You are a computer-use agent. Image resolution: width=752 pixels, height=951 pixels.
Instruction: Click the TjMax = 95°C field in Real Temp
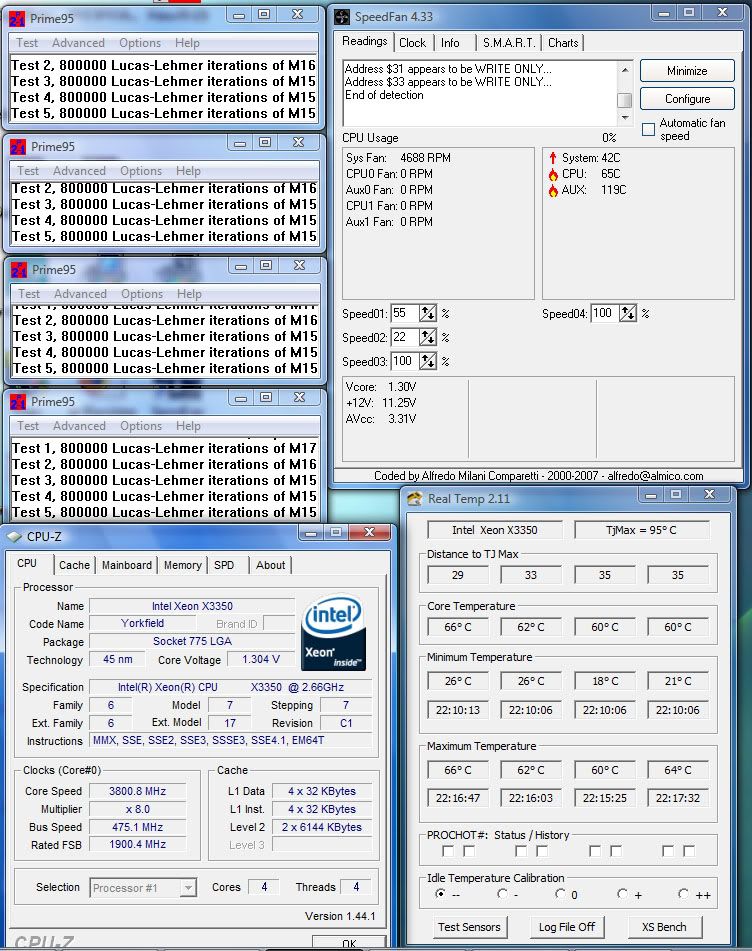[641, 530]
